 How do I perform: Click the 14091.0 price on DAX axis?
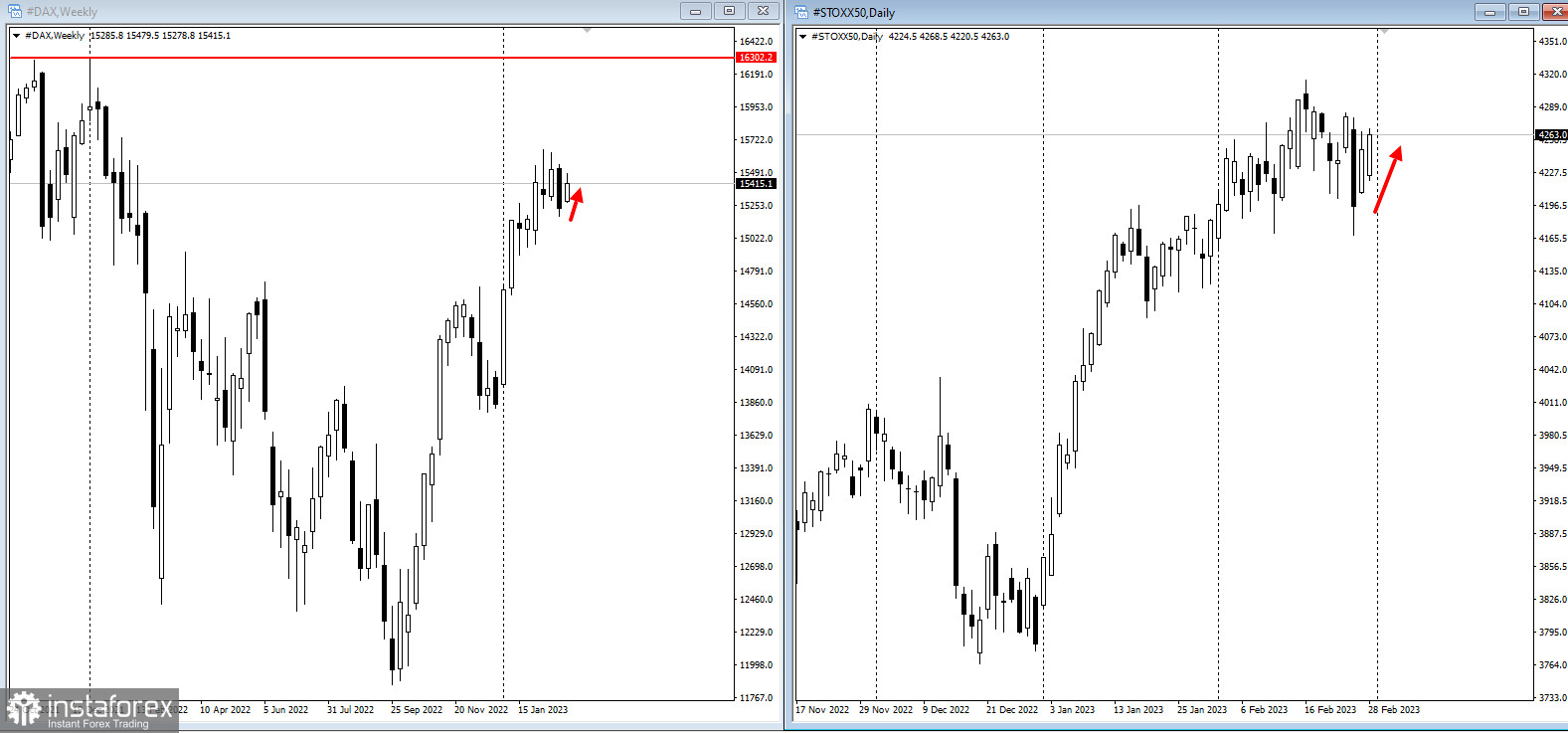point(756,370)
